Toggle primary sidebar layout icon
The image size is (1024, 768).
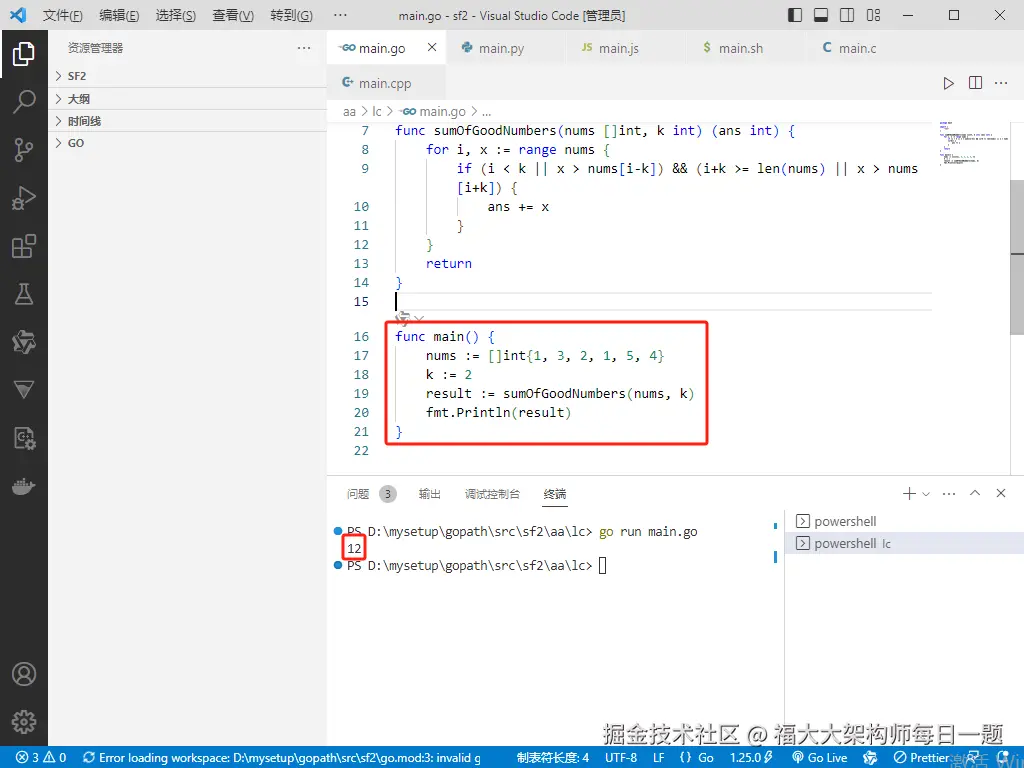pos(795,15)
